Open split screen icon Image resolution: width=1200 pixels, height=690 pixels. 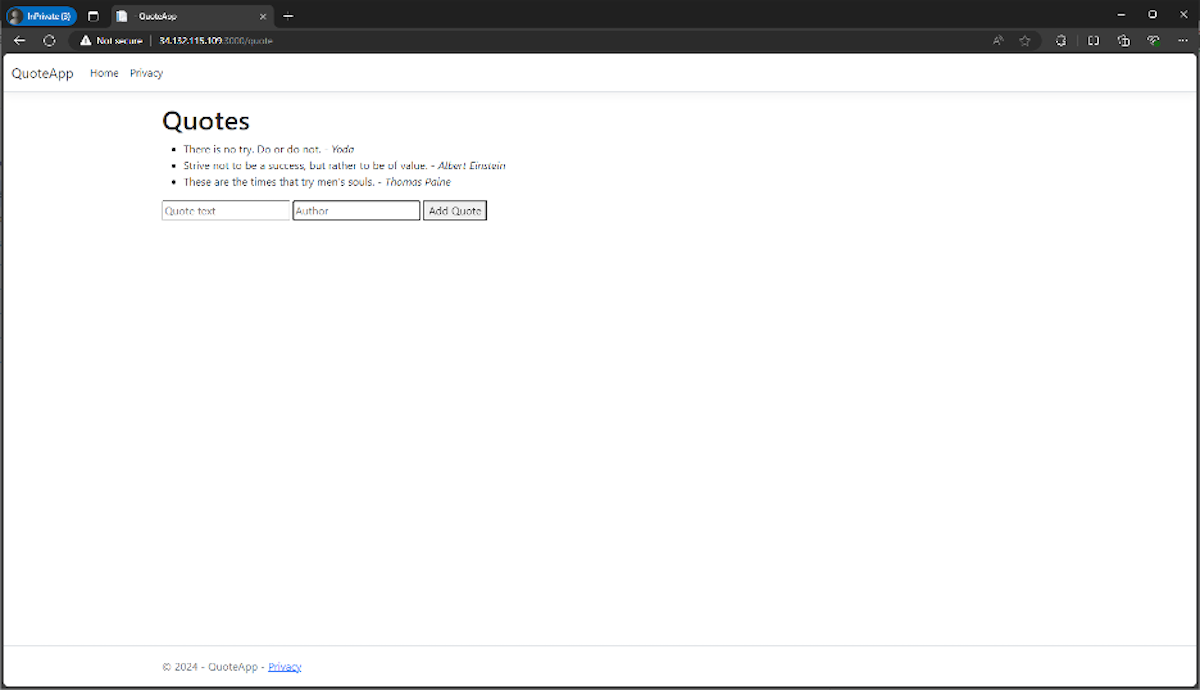(1093, 41)
